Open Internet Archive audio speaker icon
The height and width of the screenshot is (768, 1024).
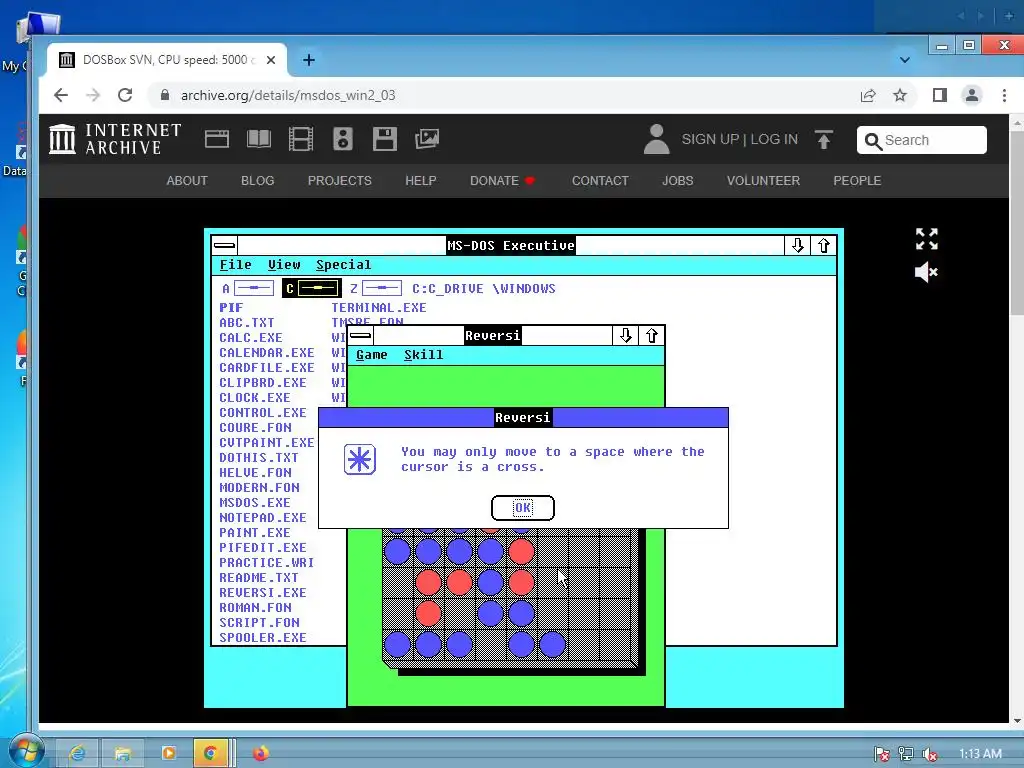(x=343, y=139)
